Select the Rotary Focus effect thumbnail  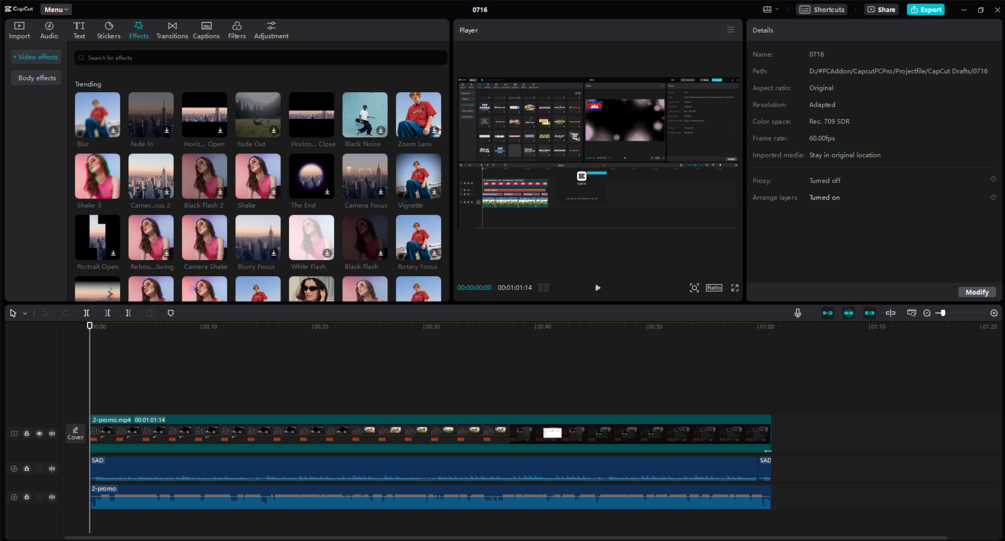pyautogui.click(x=419, y=237)
